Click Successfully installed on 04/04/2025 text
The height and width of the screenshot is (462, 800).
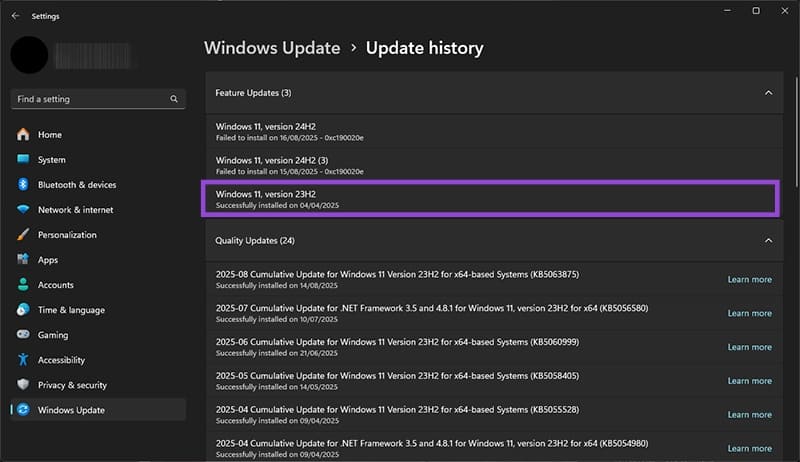coord(277,206)
